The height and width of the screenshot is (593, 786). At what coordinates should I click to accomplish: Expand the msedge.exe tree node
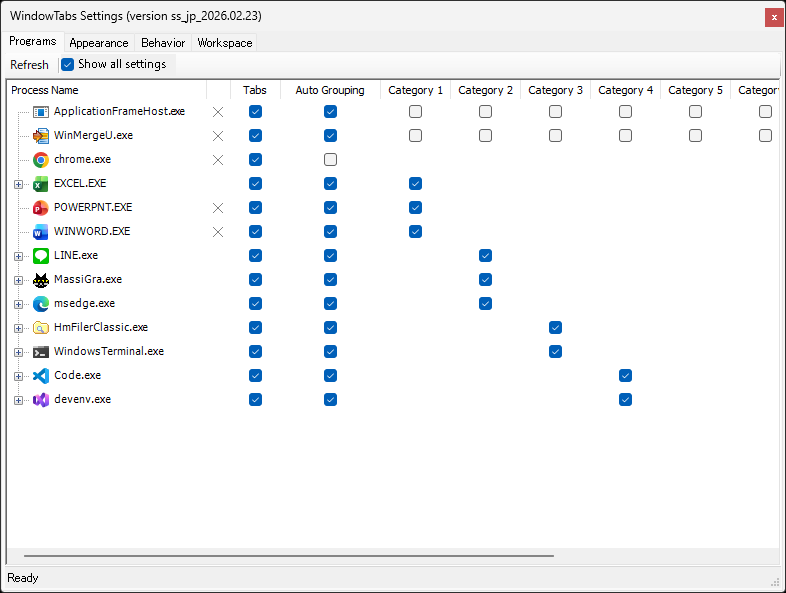coord(19,304)
